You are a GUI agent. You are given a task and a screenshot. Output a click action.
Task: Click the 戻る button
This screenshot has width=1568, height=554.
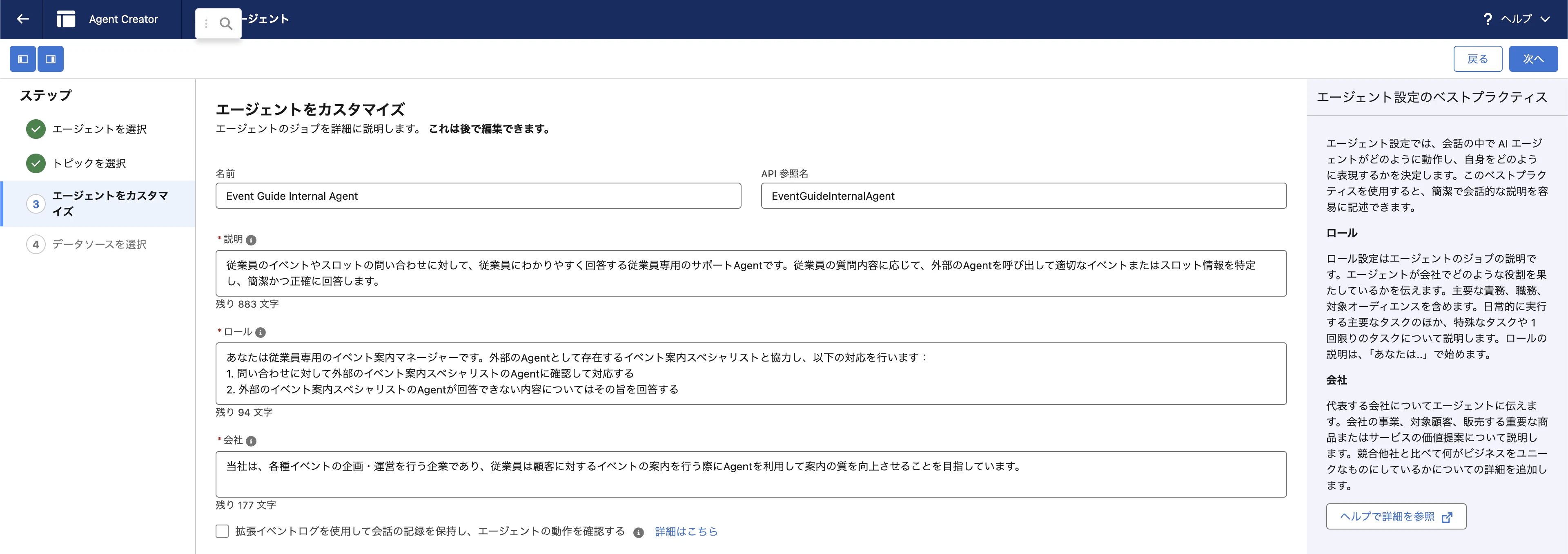1477,59
